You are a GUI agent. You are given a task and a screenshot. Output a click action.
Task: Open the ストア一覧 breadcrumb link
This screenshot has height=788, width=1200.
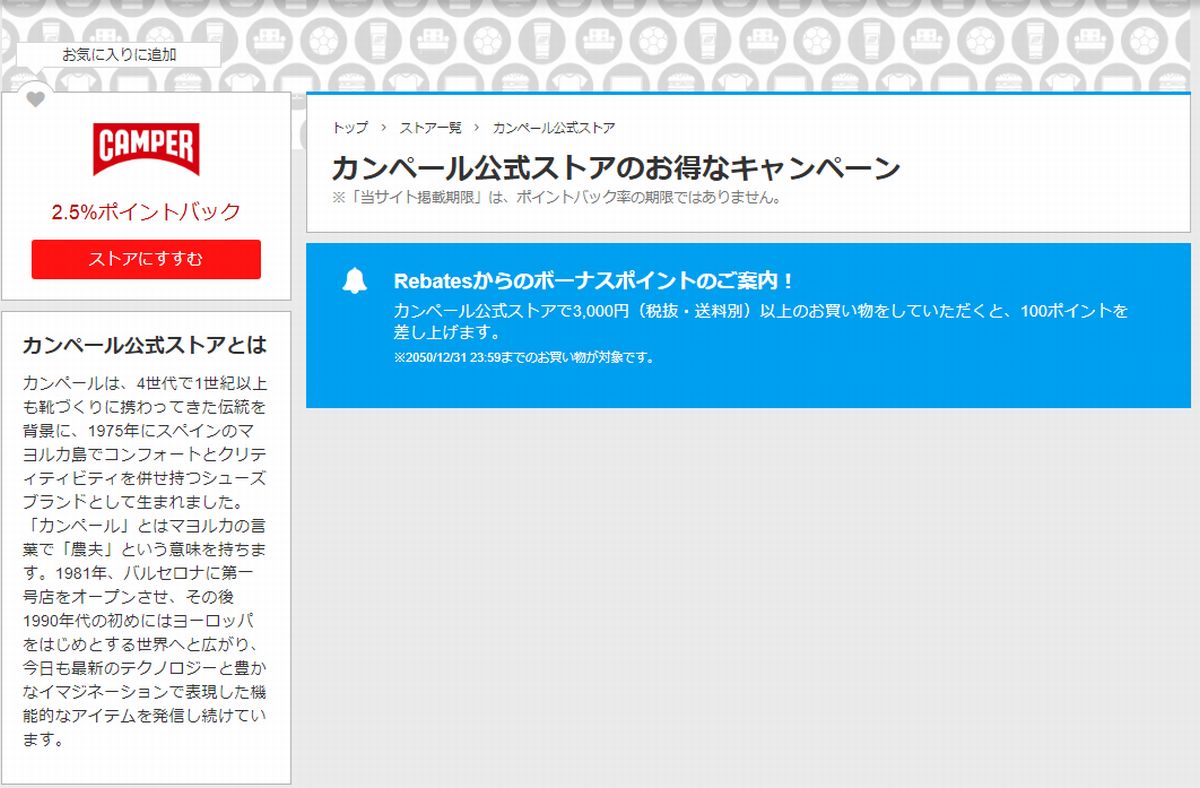click(431, 128)
